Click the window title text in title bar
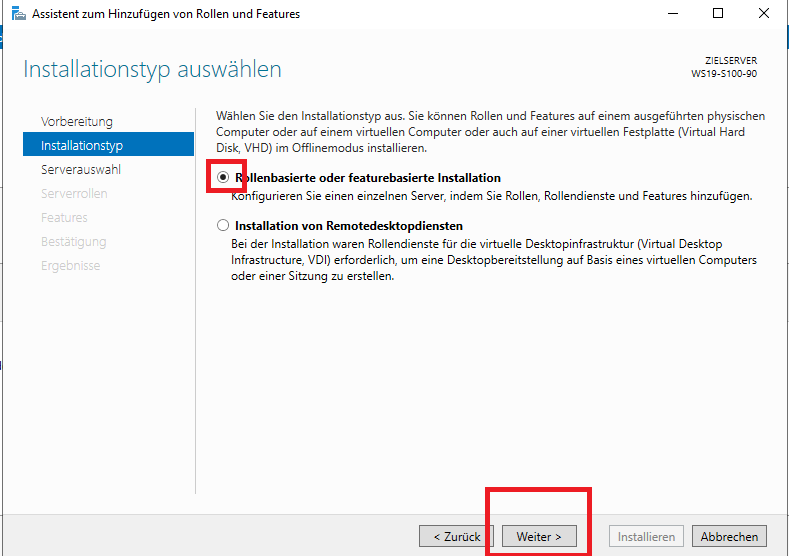Viewport: 789px width, 556px height. click(166, 14)
